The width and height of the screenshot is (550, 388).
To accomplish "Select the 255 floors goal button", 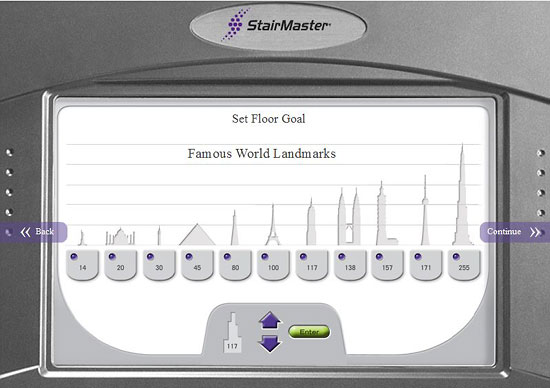I will pyautogui.click(x=464, y=265).
